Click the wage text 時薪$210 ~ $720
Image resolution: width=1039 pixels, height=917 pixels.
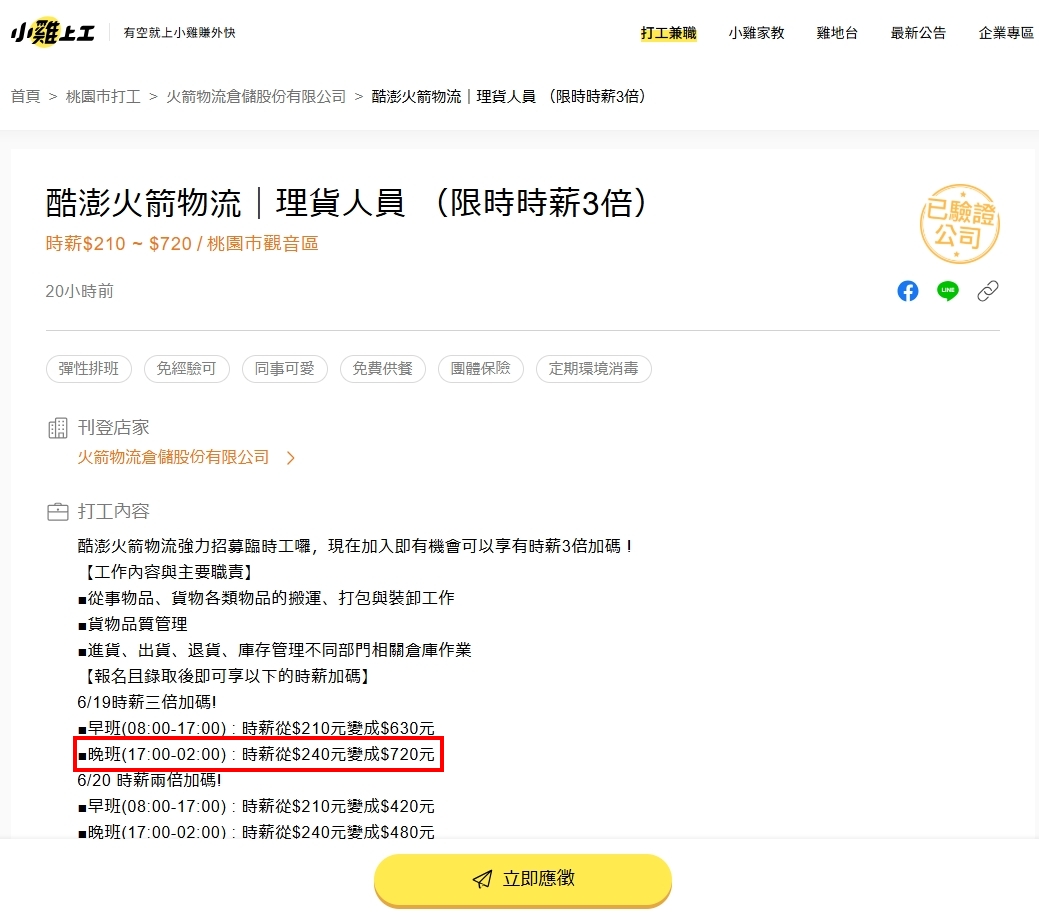pyautogui.click(x=119, y=244)
